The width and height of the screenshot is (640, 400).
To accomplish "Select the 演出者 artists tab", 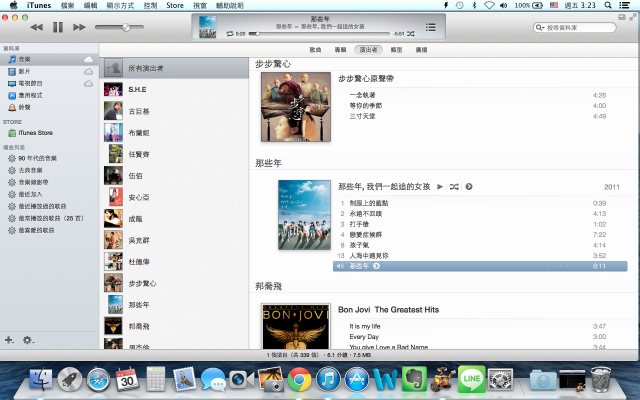I will [368, 50].
